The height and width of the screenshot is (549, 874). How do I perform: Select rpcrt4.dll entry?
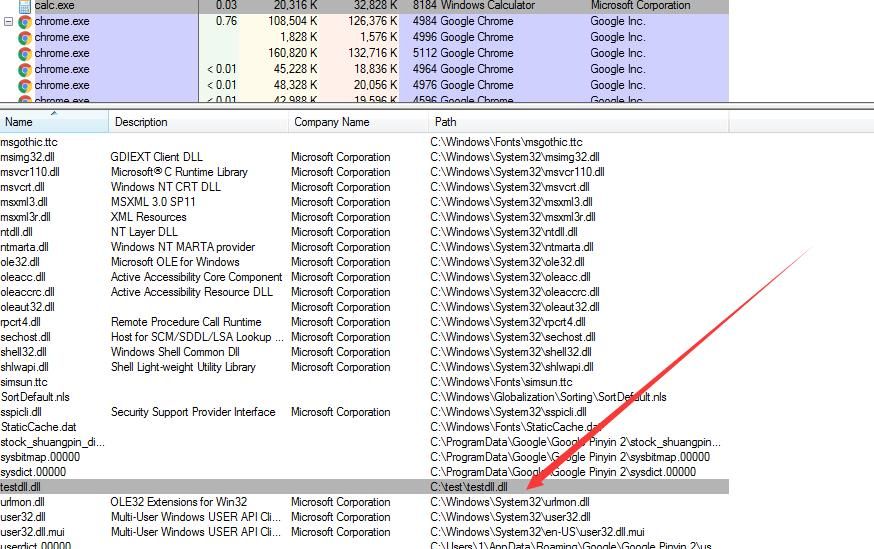pyautogui.click(x=21, y=322)
